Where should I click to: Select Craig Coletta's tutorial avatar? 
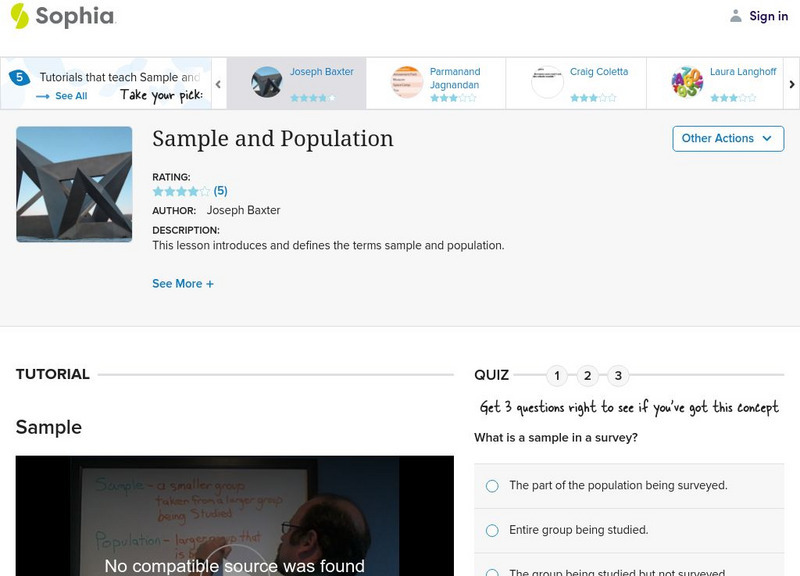(x=547, y=82)
